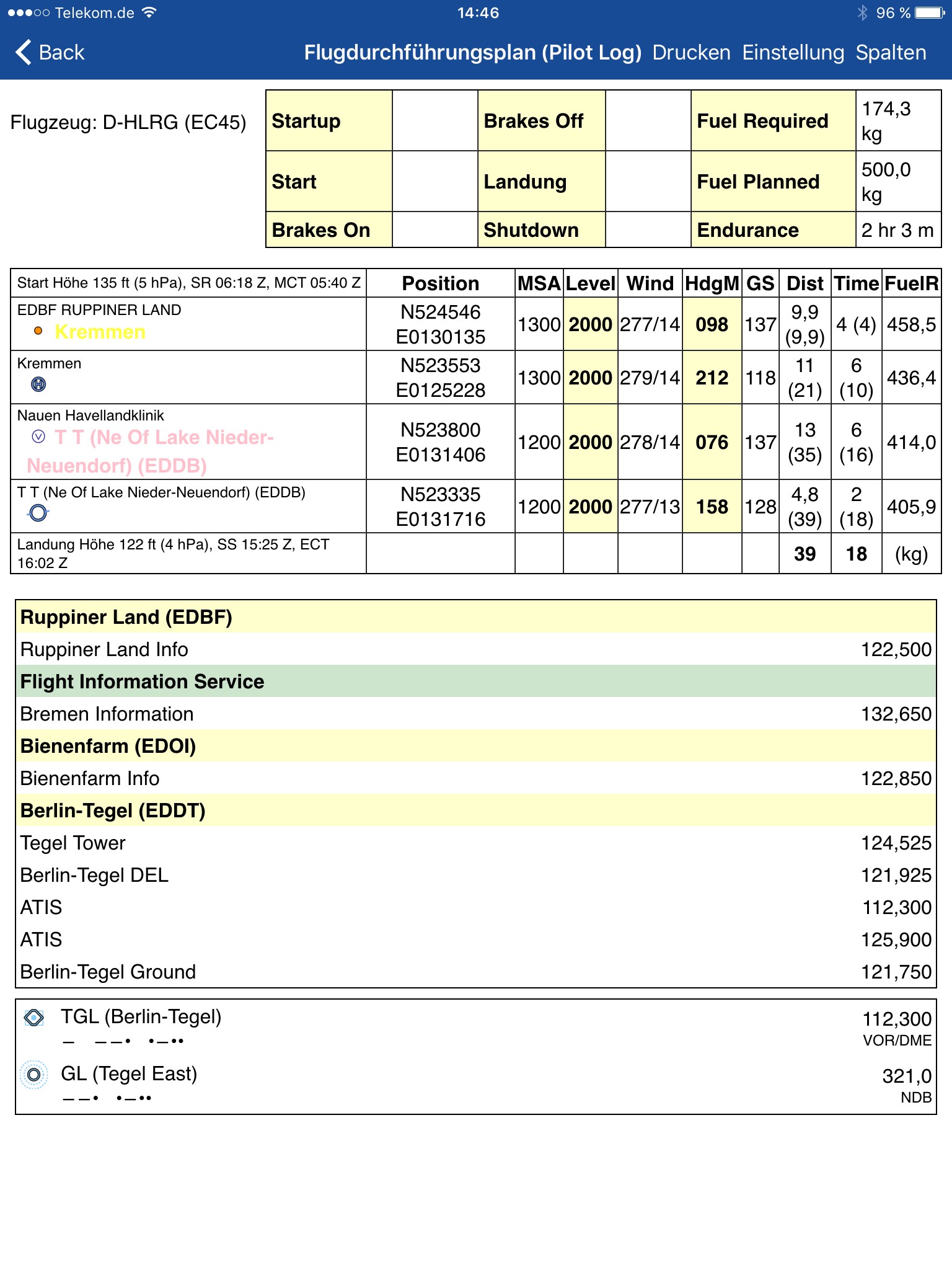Tap the empty Startup time field
This screenshot has width=952, height=1270.
point(434,121)
